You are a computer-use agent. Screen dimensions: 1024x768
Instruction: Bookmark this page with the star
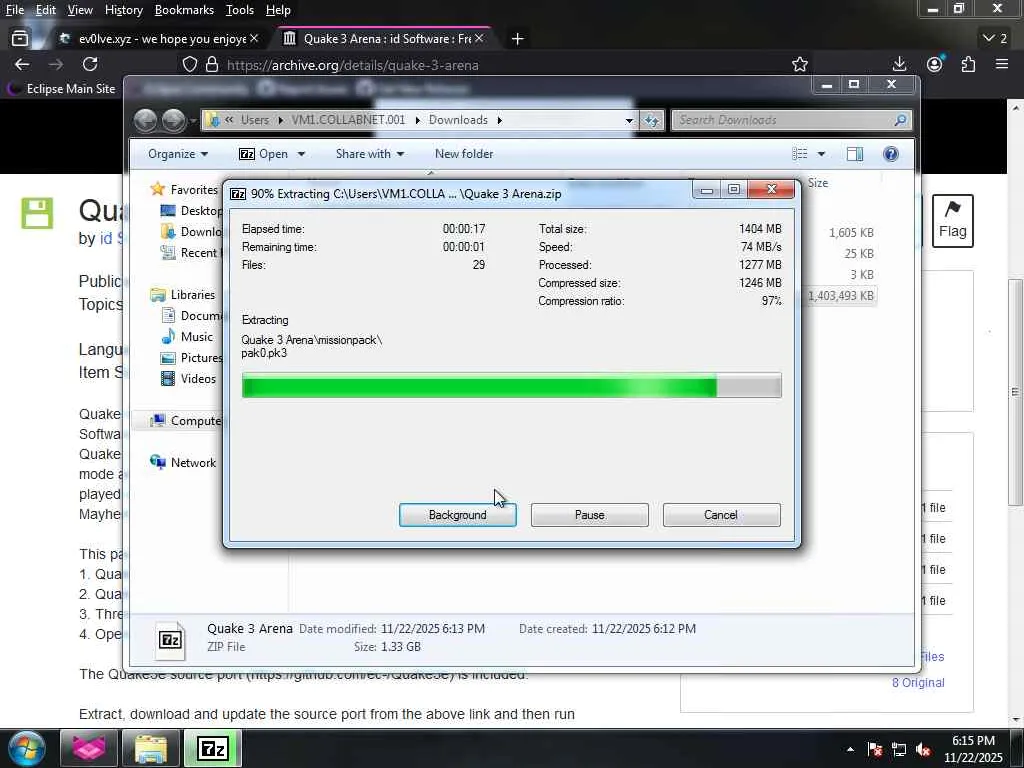pos(799,64)
